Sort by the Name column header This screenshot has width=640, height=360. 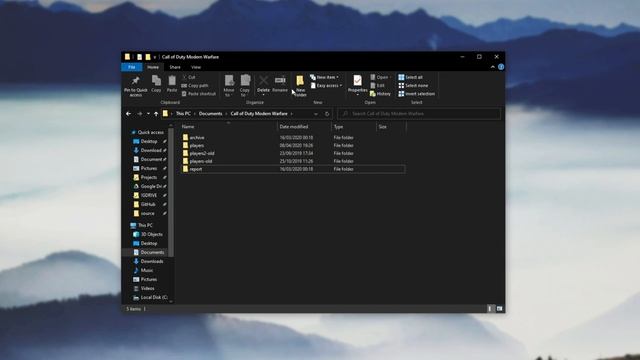228,127
